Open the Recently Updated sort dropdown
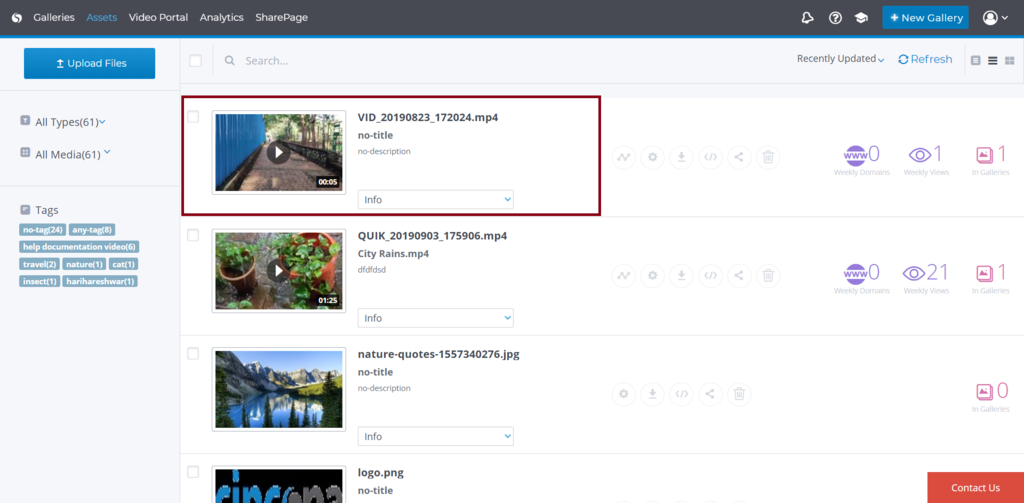 tap(840, 59)
